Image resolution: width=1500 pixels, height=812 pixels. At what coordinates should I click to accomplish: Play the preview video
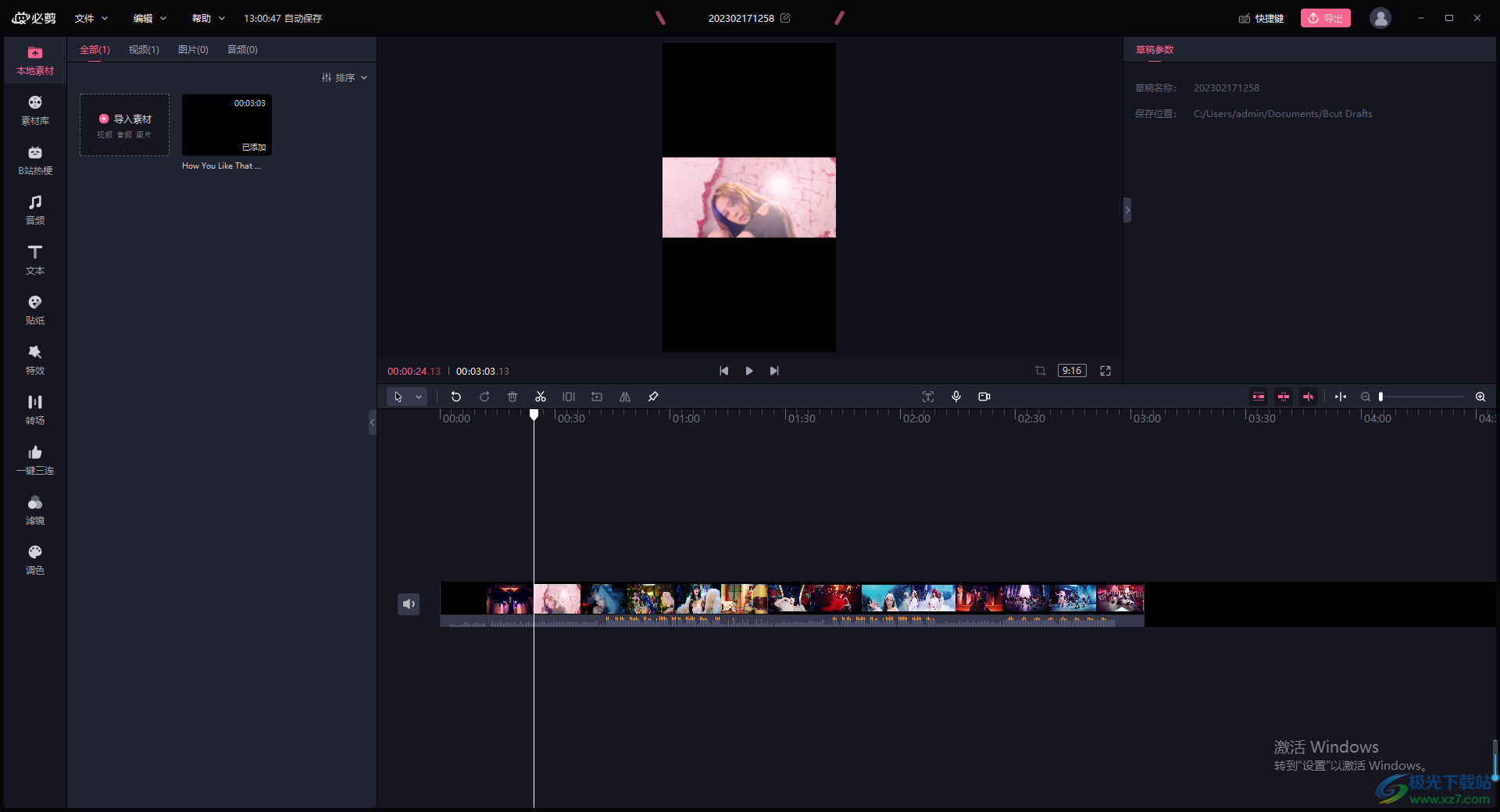[749, 371]
